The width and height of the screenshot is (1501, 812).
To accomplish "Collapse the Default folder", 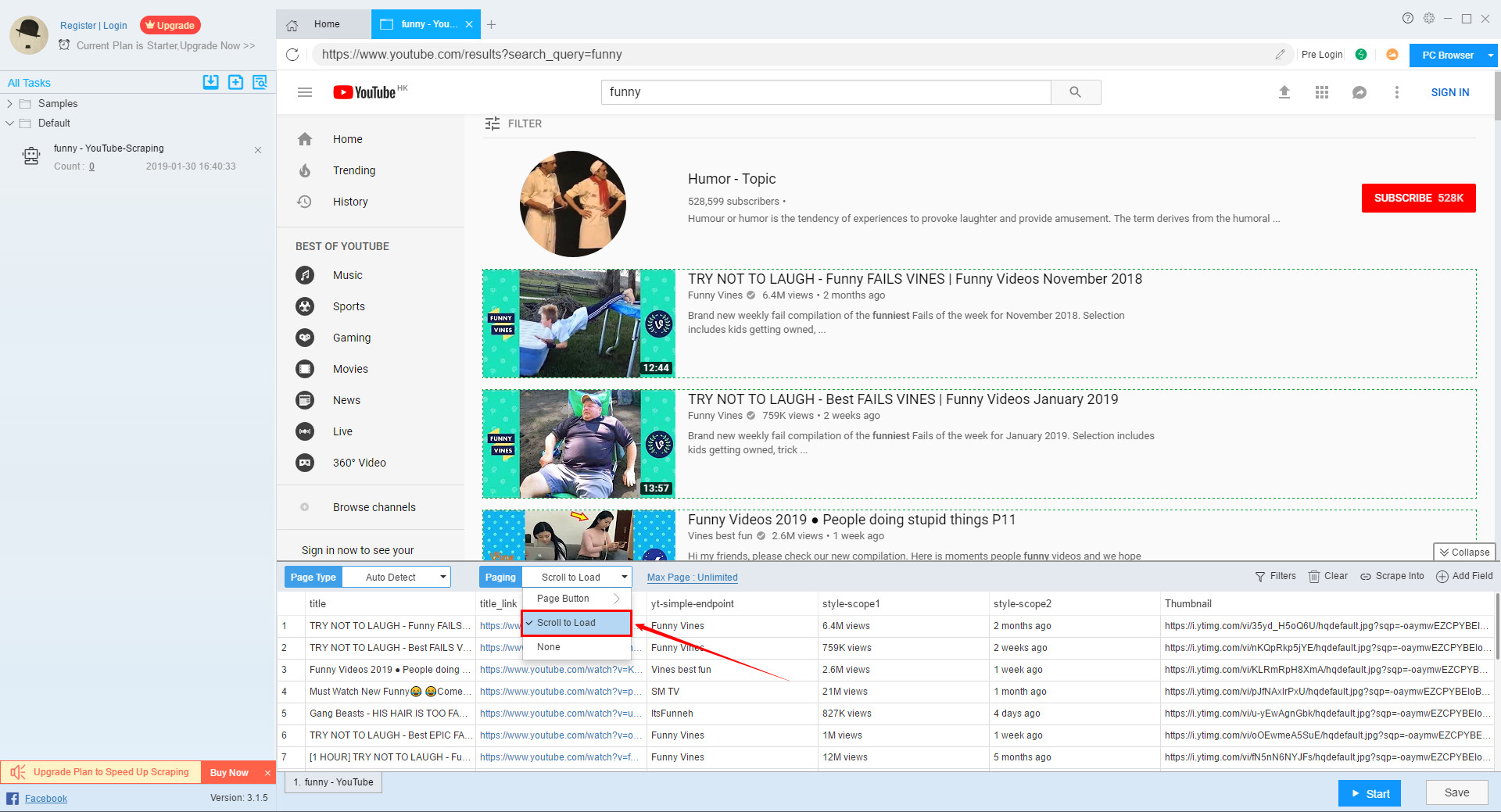I will click(x=9, y=123).
